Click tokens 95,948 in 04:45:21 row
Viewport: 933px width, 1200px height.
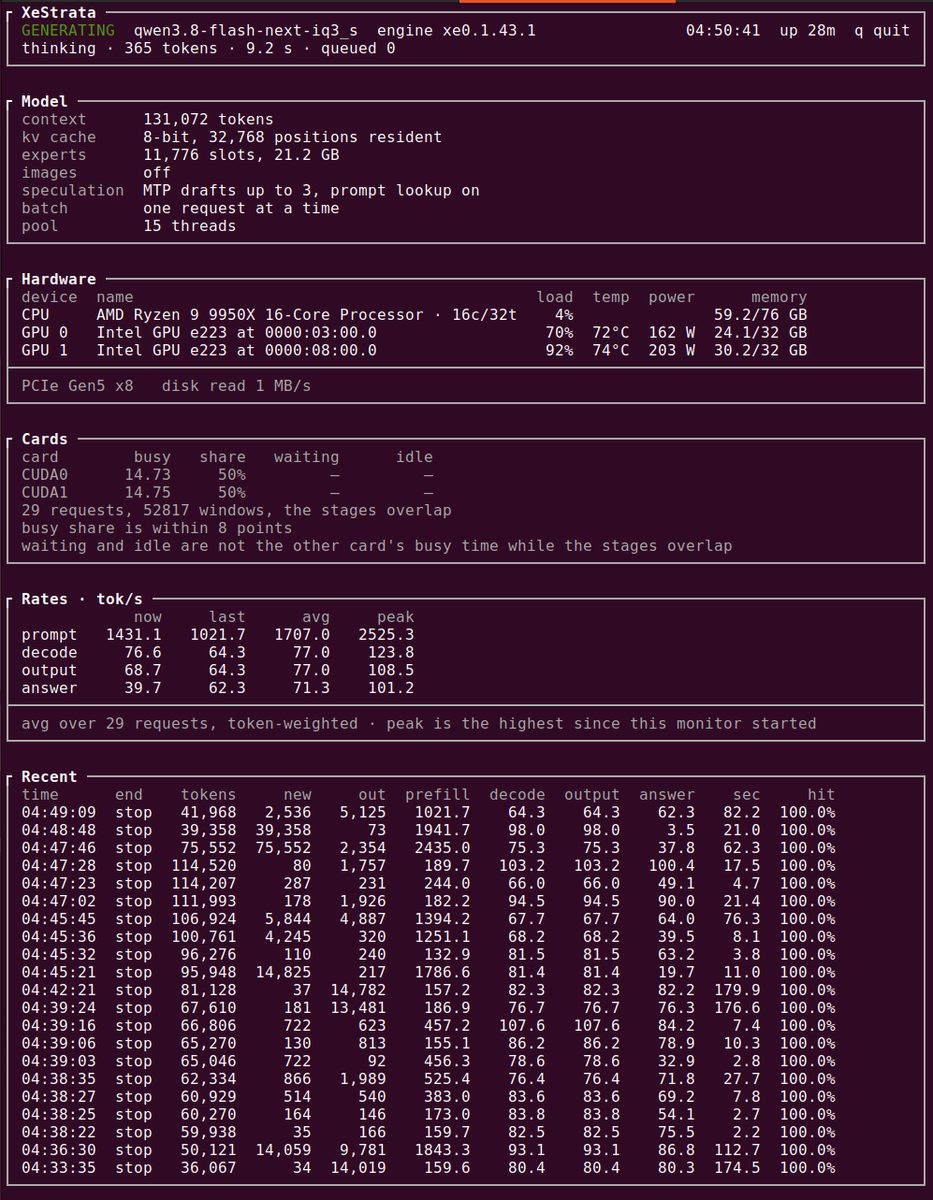tap(208, 972)
